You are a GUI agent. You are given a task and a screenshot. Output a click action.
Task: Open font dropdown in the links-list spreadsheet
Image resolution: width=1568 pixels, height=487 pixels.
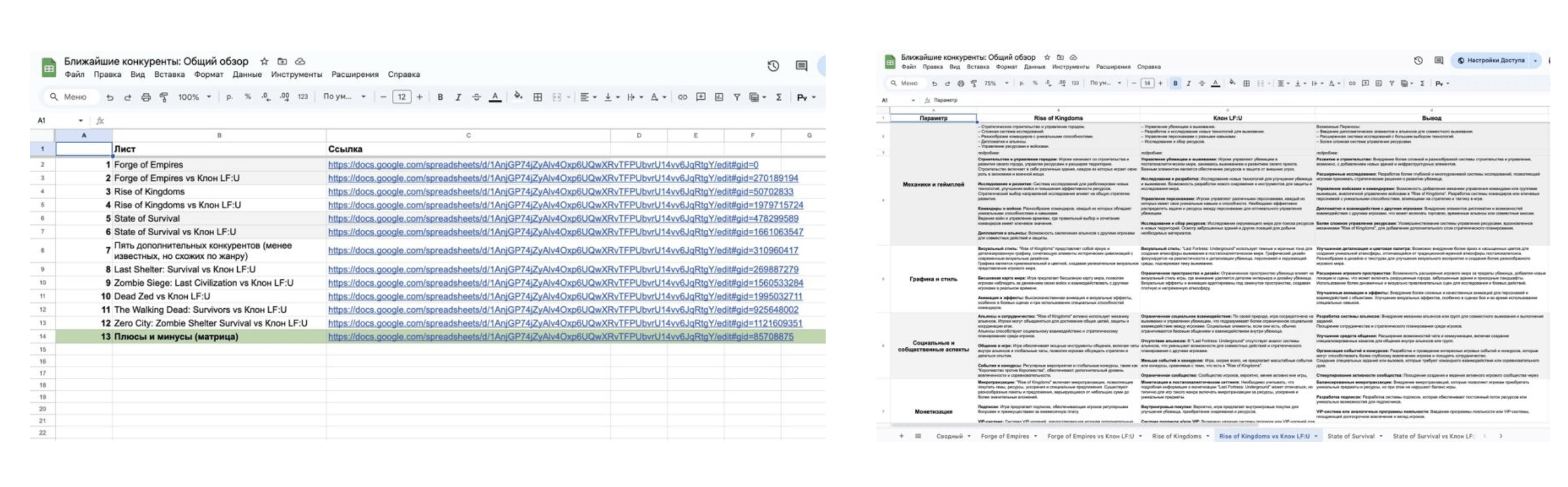[344, 97]
